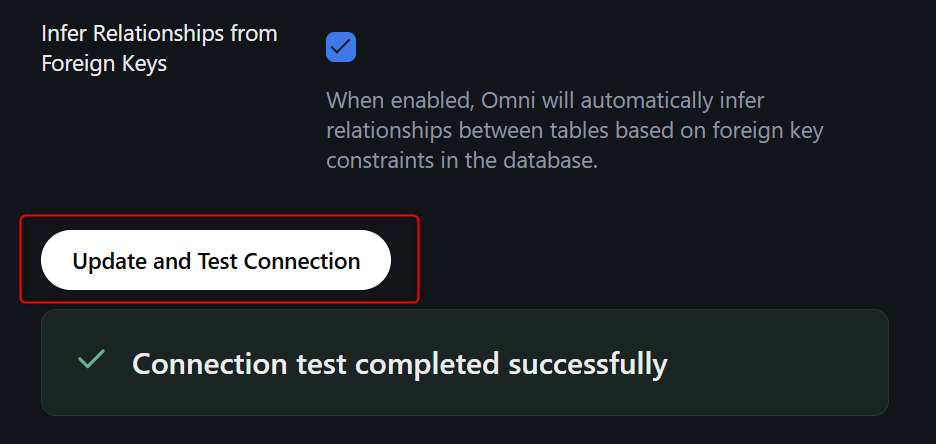Viewport: 936px width, 444px height.
Task: Select the checkmark beside the connection test message
Action: (92, 359)
